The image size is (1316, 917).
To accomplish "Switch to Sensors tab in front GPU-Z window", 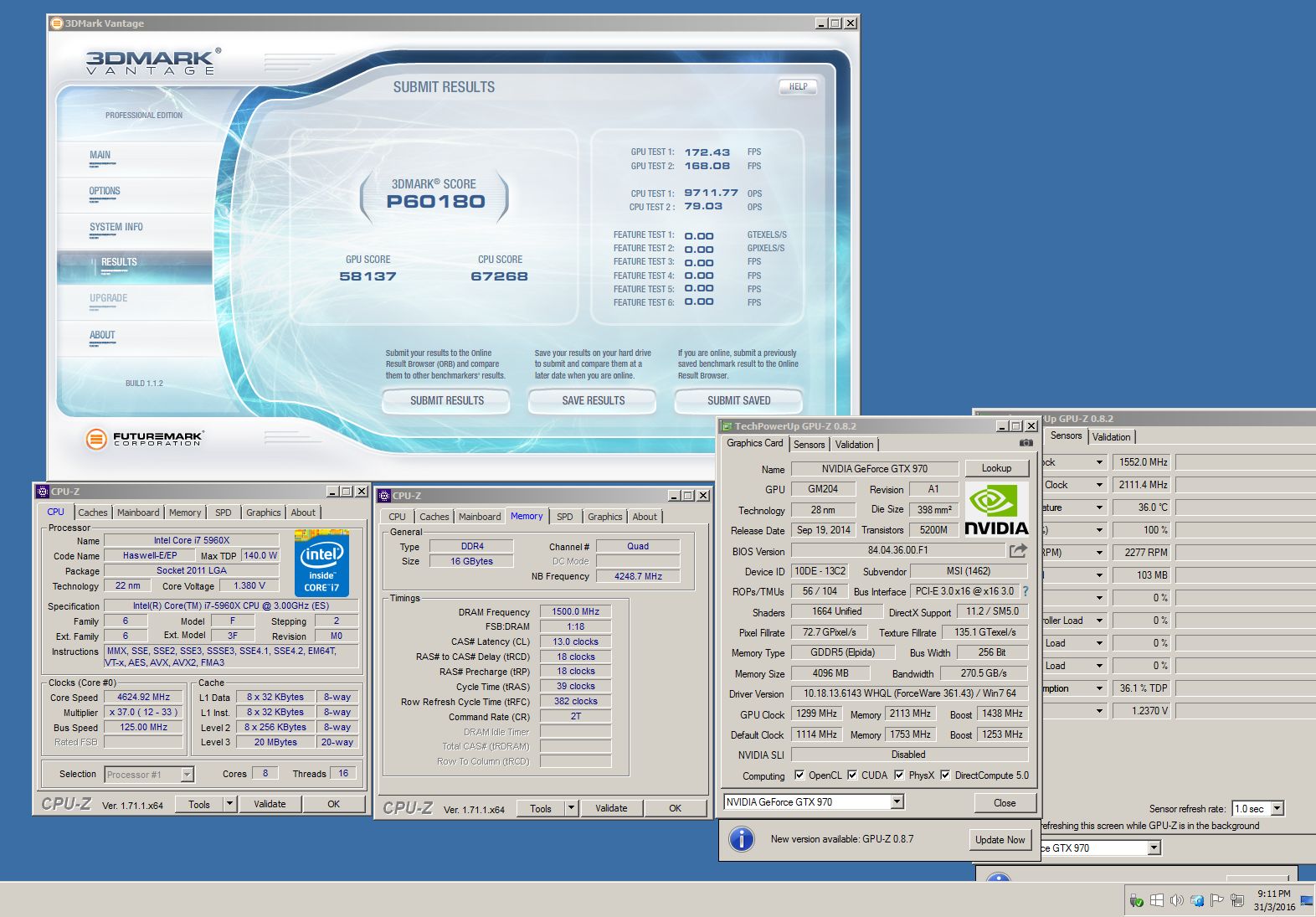I will click(810, 445).
